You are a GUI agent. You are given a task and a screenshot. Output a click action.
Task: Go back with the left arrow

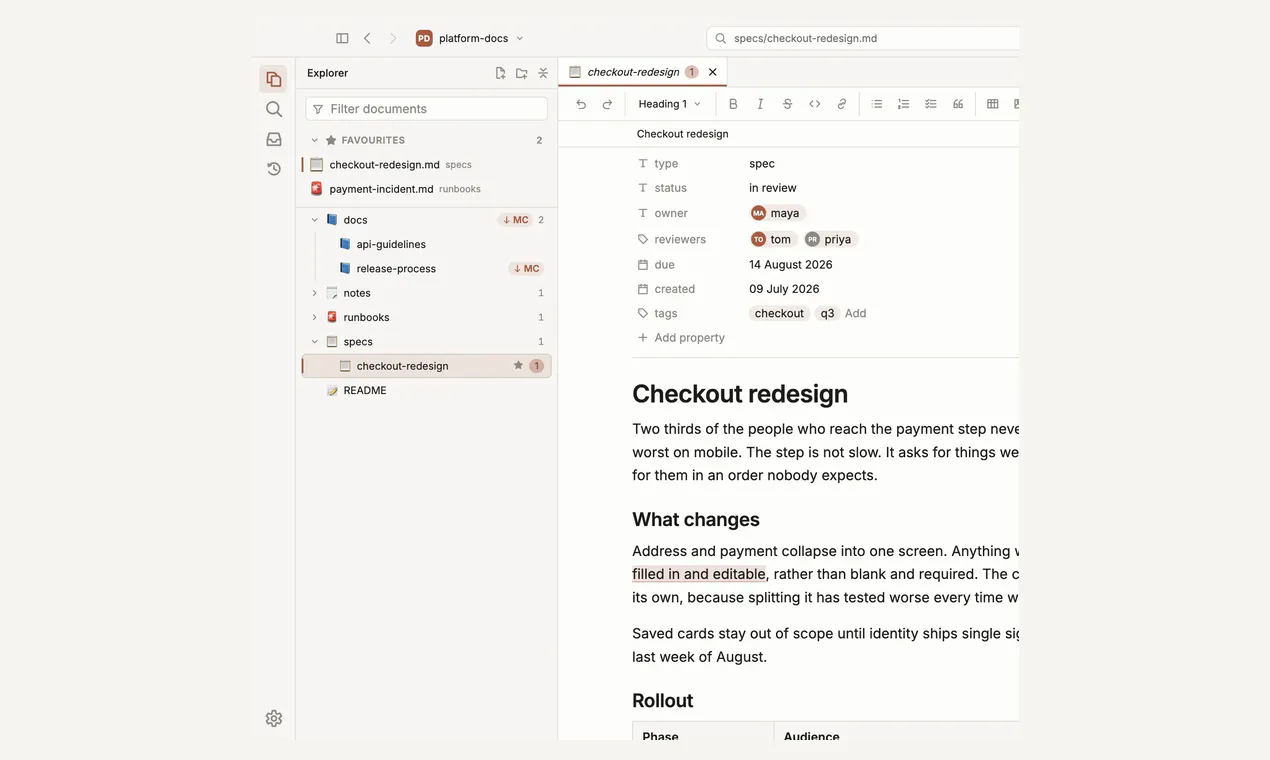point(367,38)
